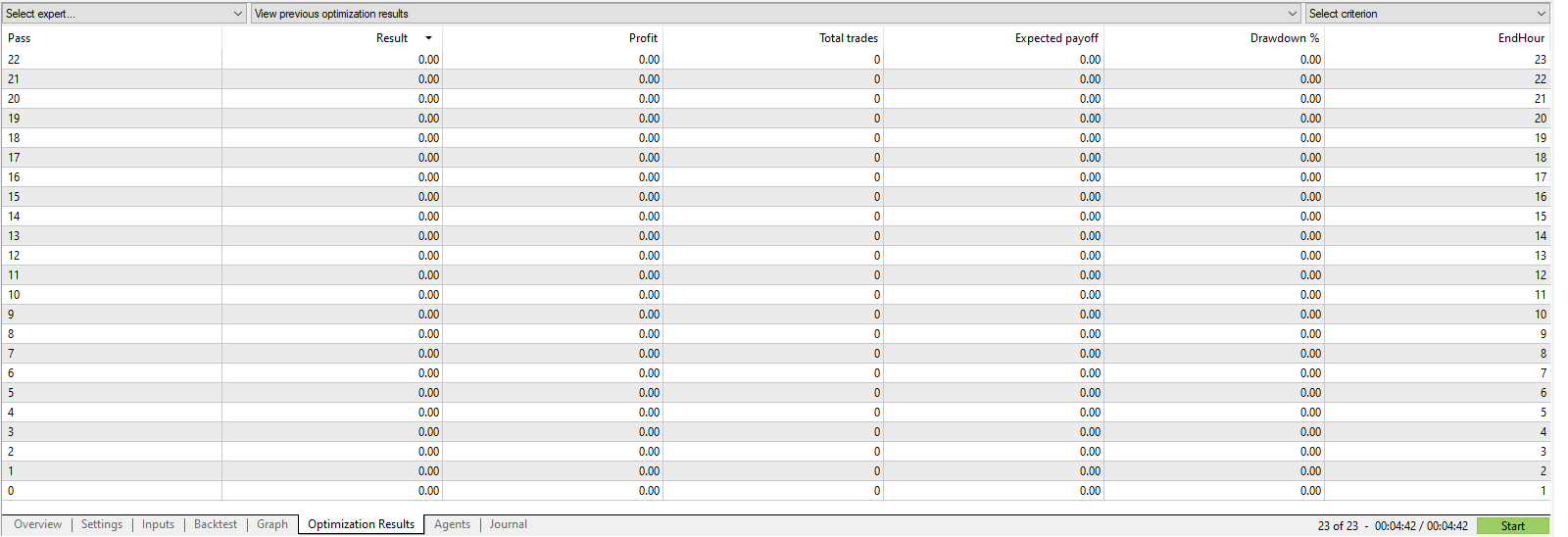Select the Optimization Results tab
This screenshot has height=537, width=1568.
click(x=362, y=524)
